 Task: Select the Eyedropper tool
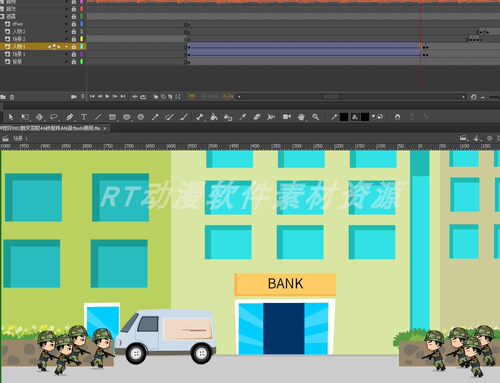click(243, 117)
